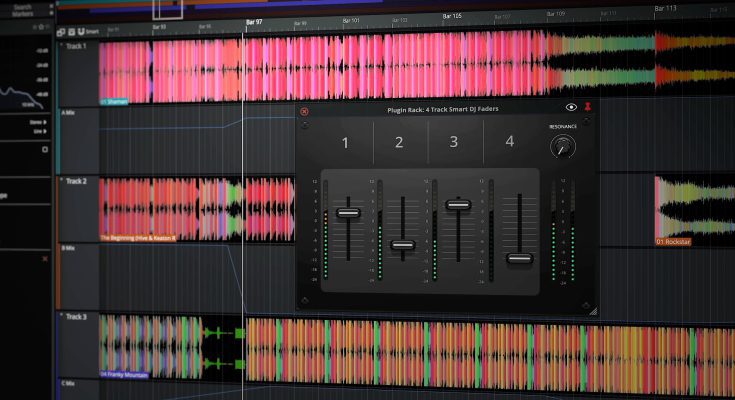
Task: Collapse Track 3 using its header arrow
Action: point(61,317)
